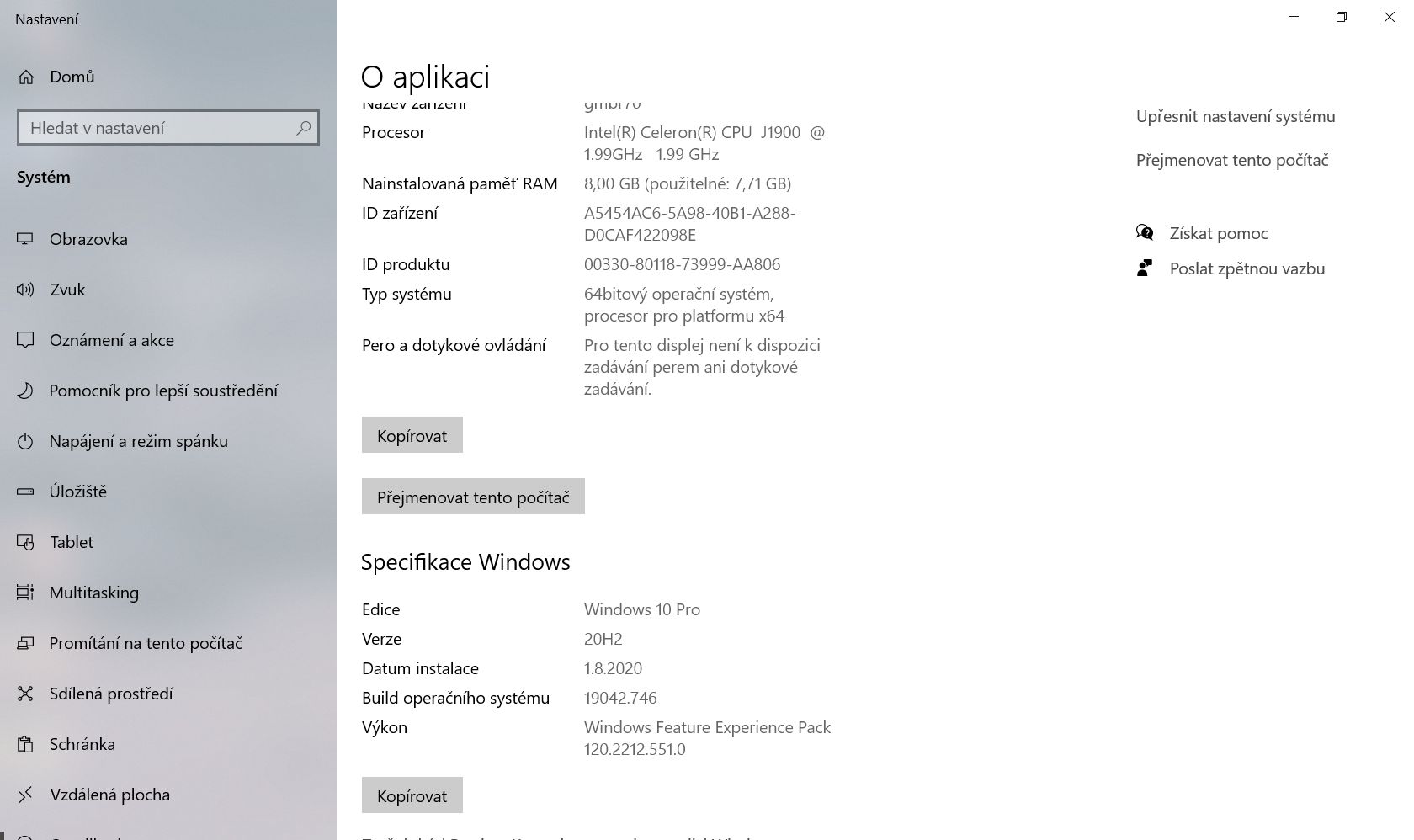Screen dimensions: 1414x840
Task: Go to Domů home icon
Action: point(26,77)
